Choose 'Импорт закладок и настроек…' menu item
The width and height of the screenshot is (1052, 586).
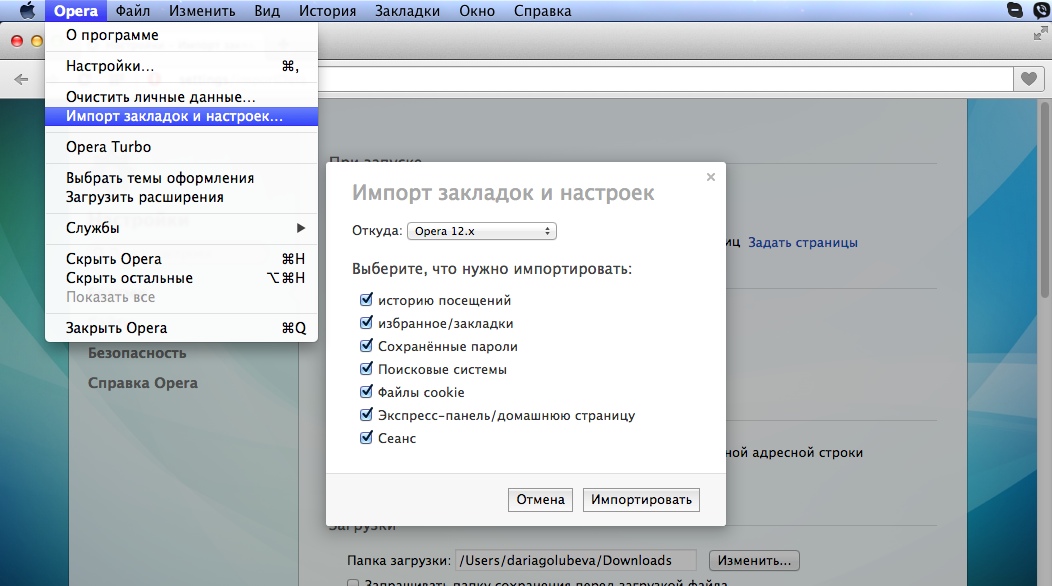coord(181,116)
